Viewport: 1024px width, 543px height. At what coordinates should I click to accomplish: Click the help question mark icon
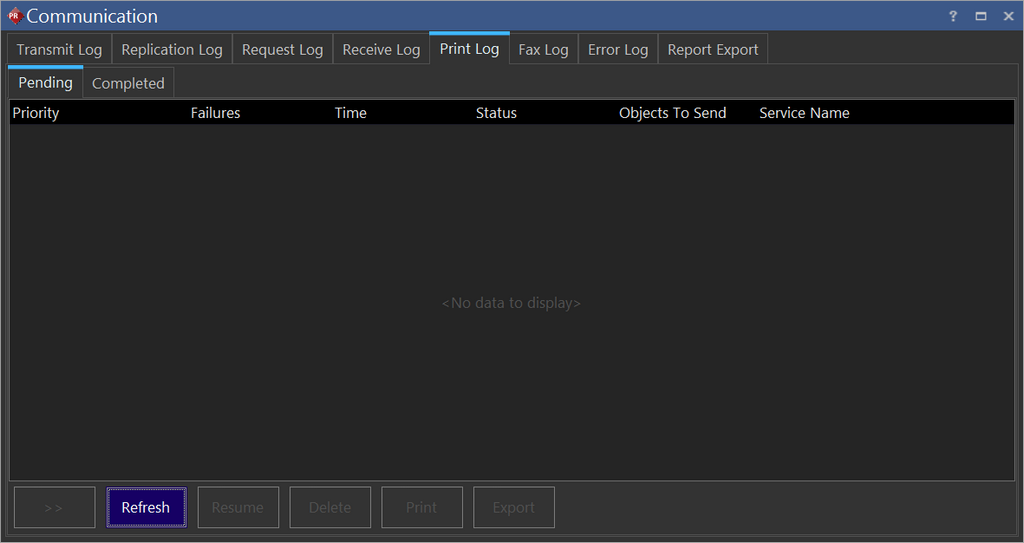click(x=953, y=16)
